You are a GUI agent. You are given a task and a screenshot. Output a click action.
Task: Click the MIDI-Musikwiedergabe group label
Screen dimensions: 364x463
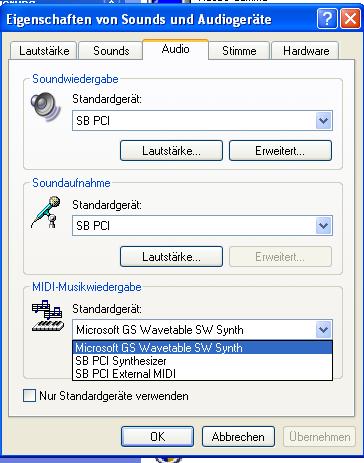[87, 287]
